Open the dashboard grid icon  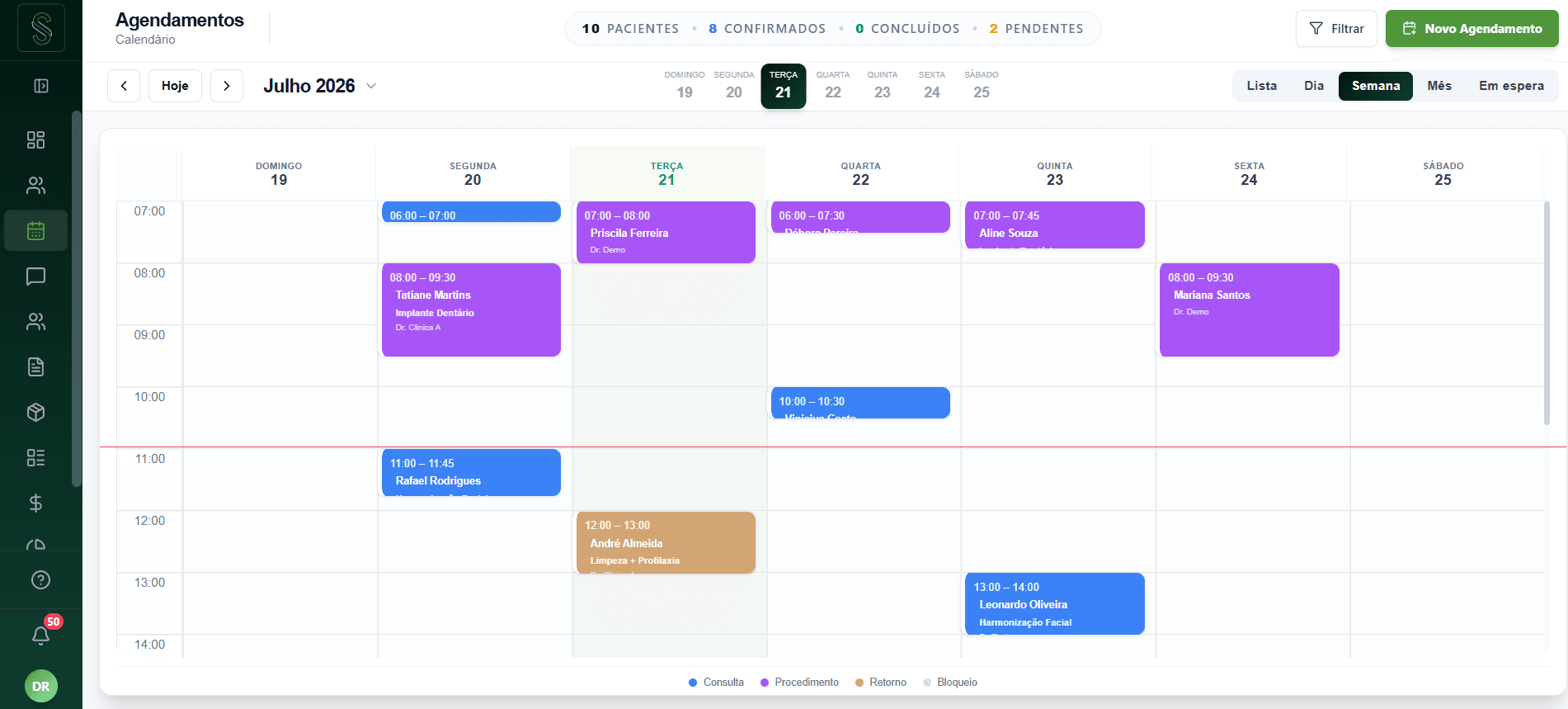click(x=35, y=139)
